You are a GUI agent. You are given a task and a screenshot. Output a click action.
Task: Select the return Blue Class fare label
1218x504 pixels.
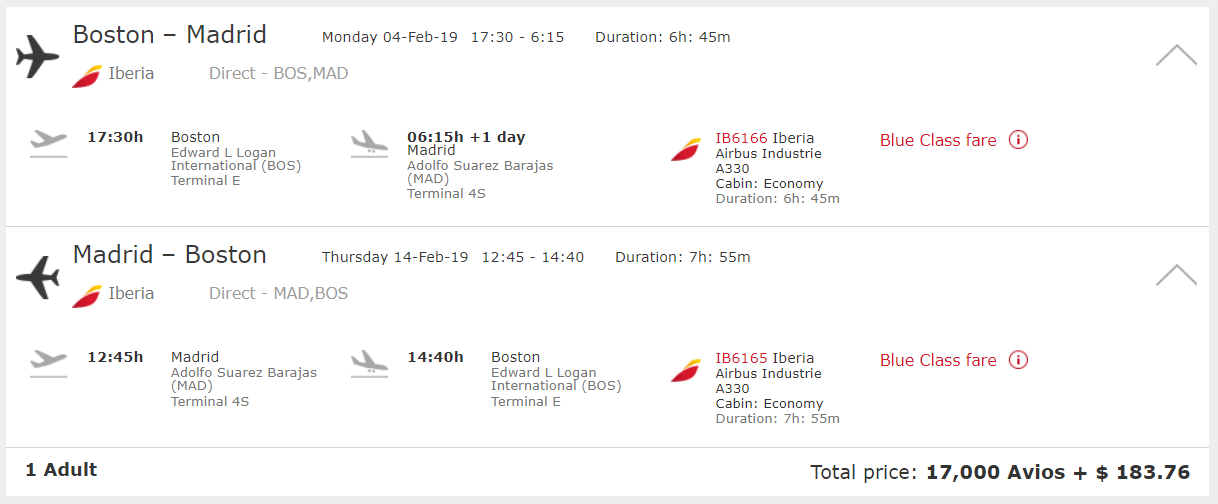click(938, 360)
